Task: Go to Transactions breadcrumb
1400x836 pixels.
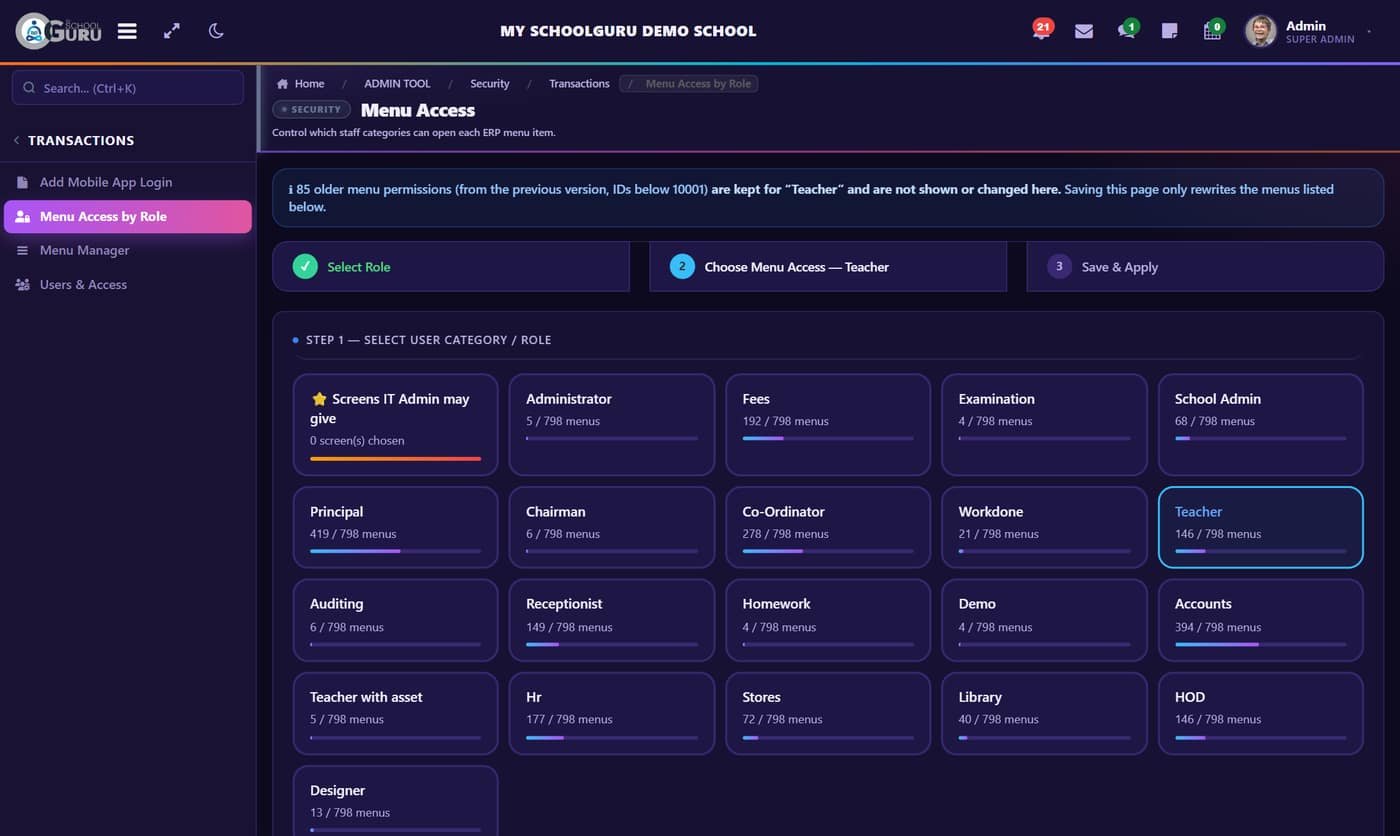Action: pyautogui.click(x=579, y=84)
